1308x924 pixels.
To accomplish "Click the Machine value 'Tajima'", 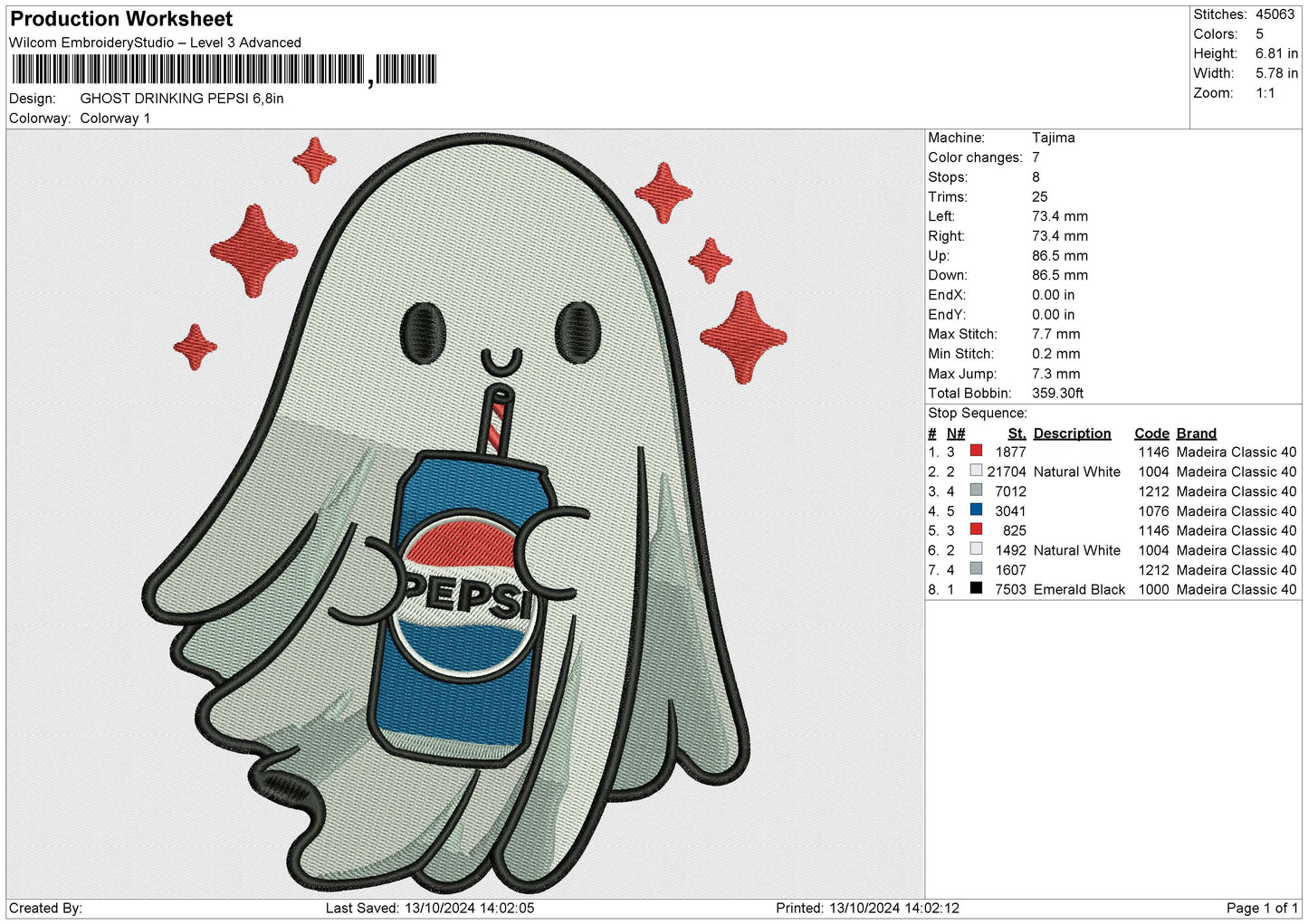I will point(1054,138).
